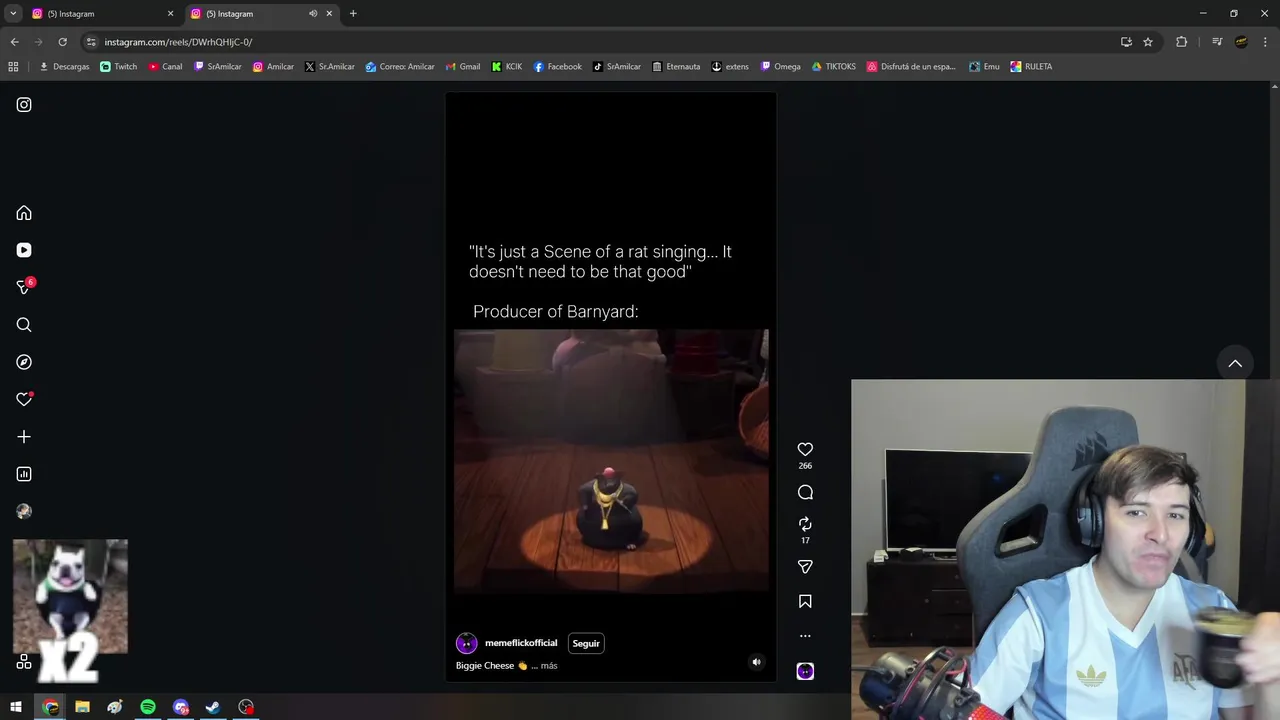Open direct messages with 6 unread
Screen dimensions: 1280x720
click(24, 287)
